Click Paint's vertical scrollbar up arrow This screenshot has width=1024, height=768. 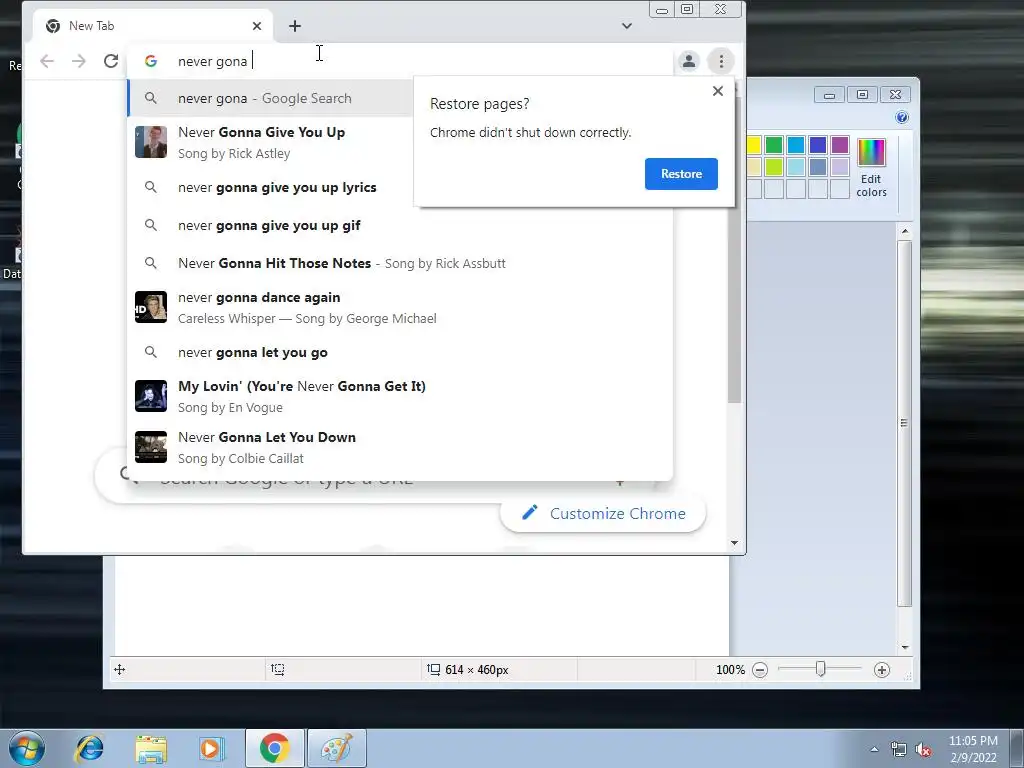pos(905,231)
